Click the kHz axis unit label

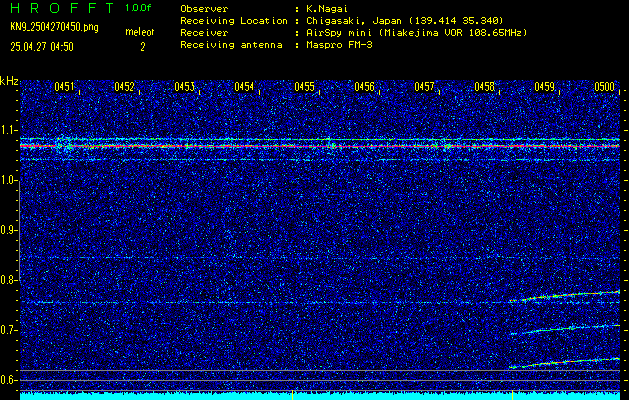click(x=9, y=81)
